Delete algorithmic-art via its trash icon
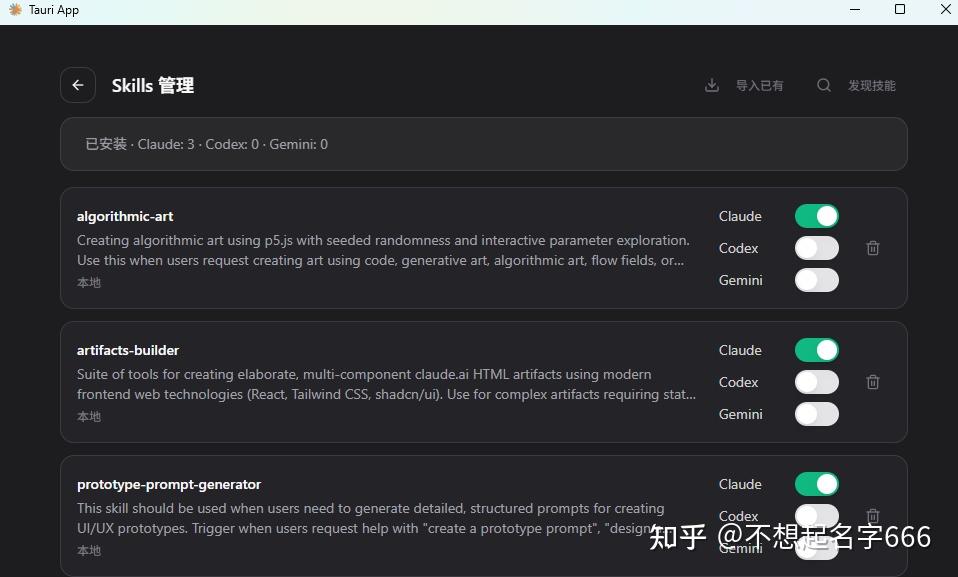Image resolution: width=958 pixels, height=577 pixels. pos(872,248)
